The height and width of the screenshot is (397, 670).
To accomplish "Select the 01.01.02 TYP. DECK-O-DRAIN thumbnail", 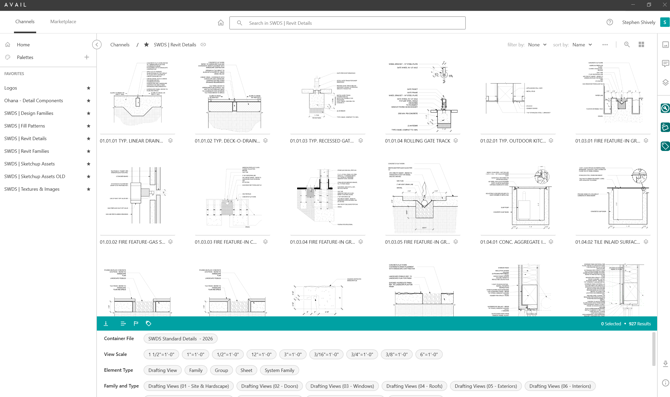I will [232, 97].
